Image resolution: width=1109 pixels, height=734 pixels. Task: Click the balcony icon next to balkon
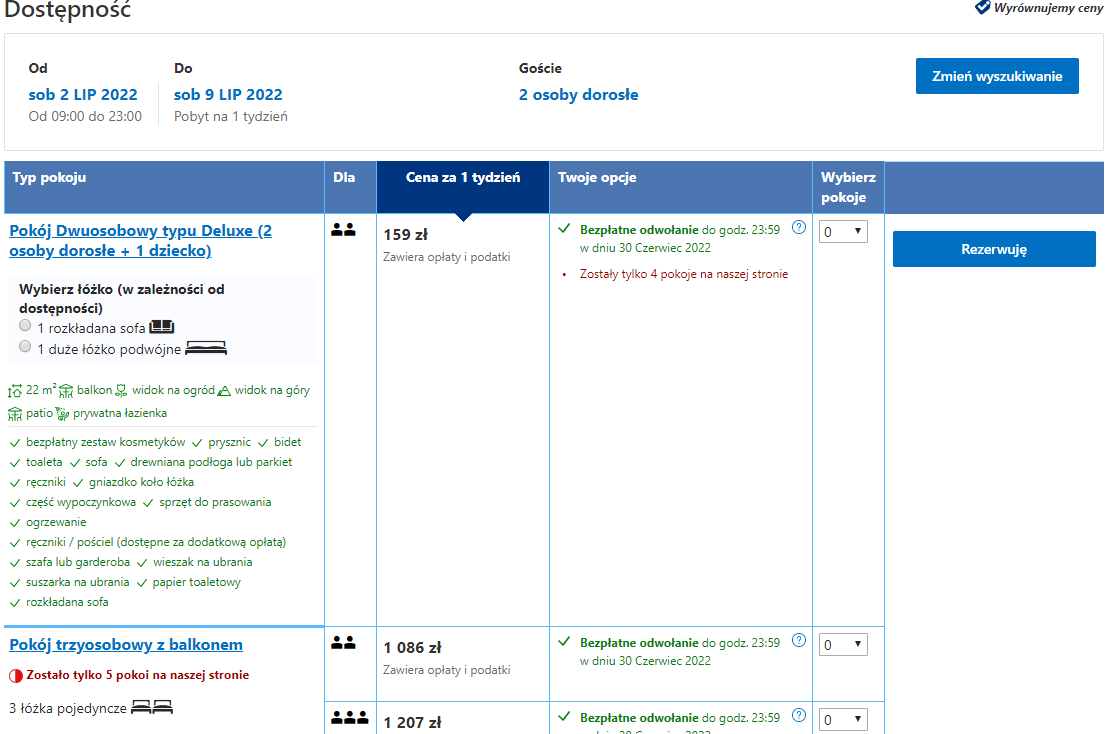click(x=66, y=391)
